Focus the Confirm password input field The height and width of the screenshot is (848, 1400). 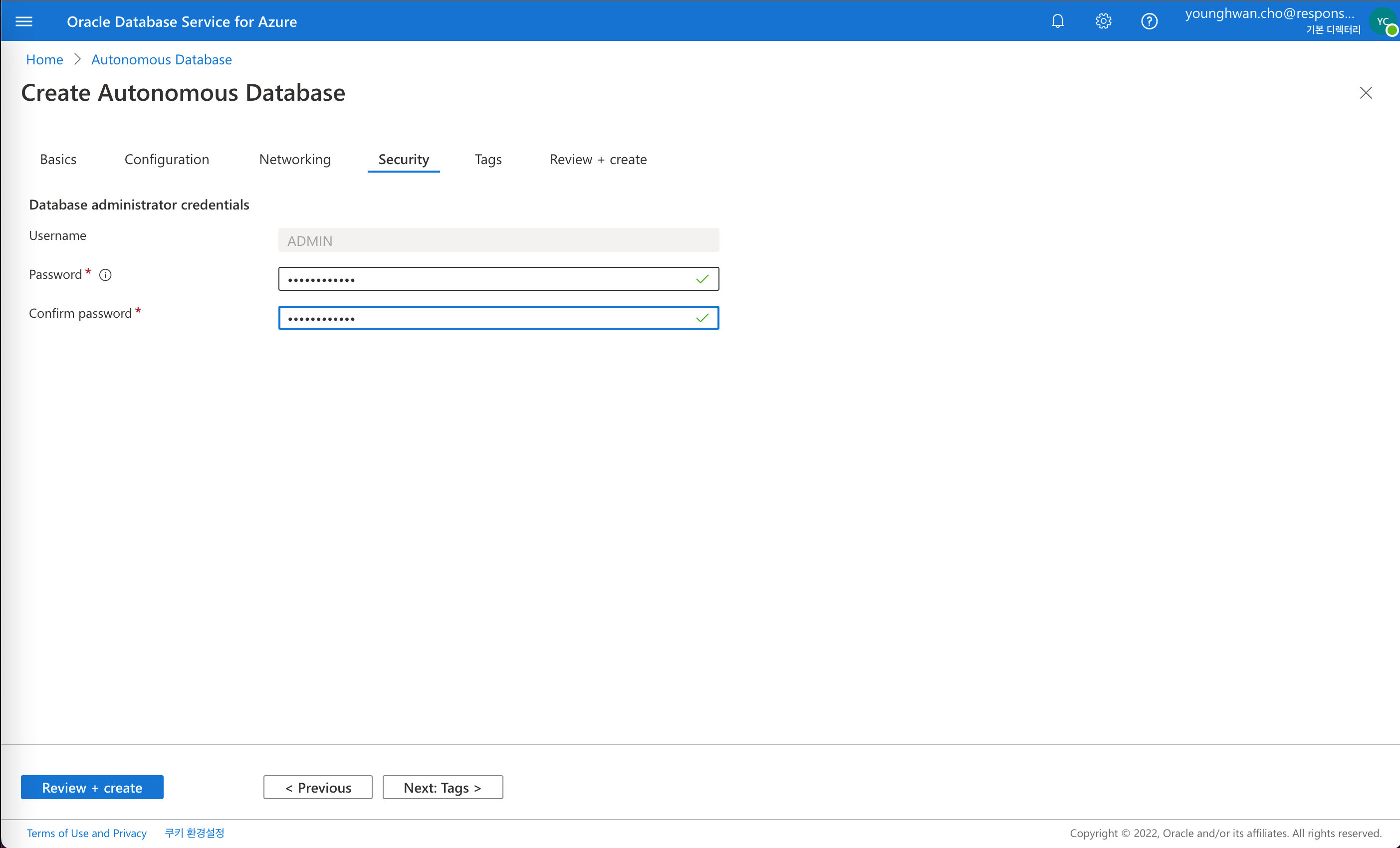click(498, 318)
